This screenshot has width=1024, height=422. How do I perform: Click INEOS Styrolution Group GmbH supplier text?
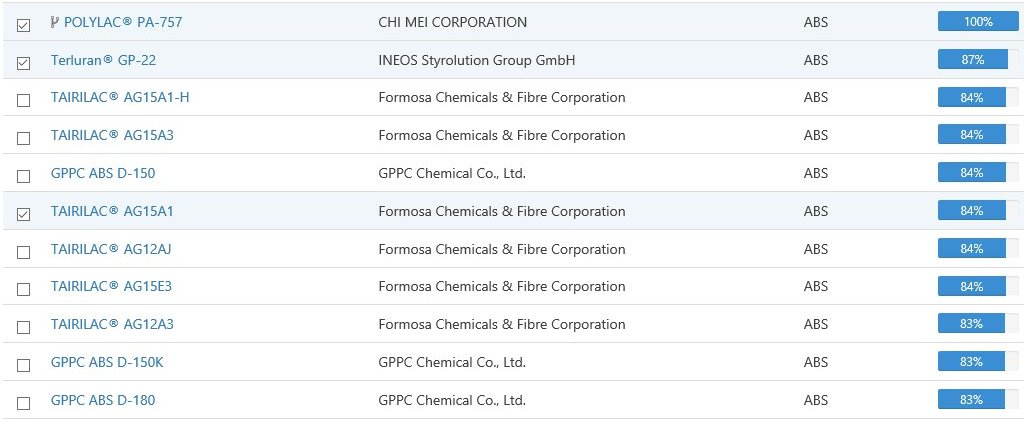click(477, 60)
